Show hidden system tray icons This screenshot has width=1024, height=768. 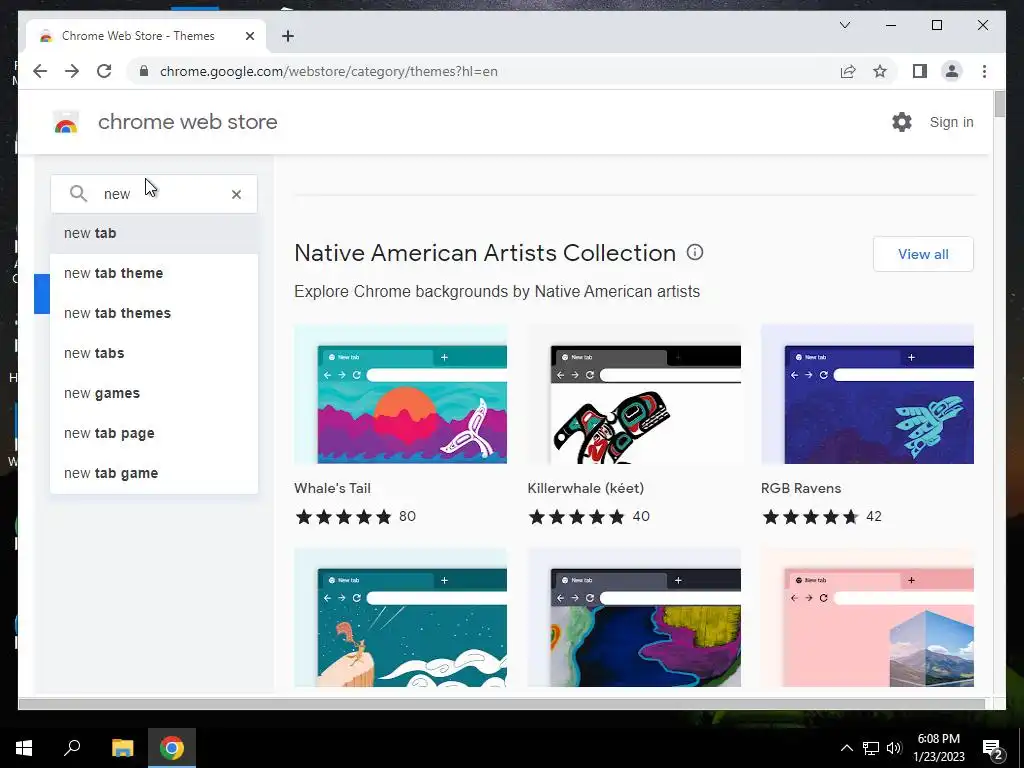point(846,748)
